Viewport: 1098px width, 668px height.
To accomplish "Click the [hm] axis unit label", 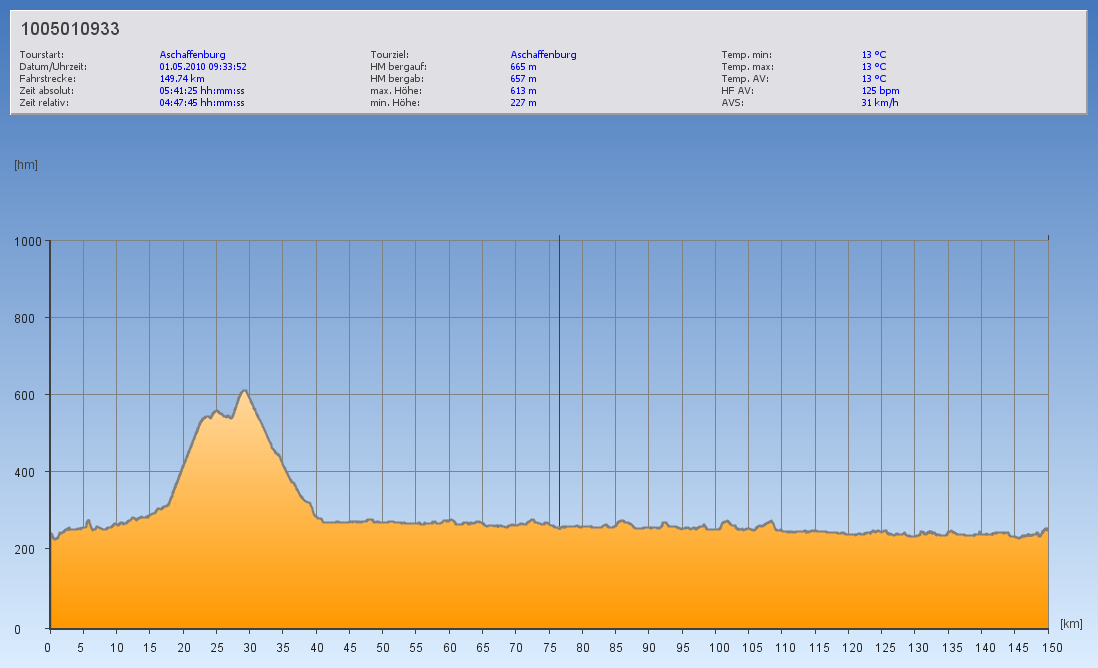I will pos(26,165).
